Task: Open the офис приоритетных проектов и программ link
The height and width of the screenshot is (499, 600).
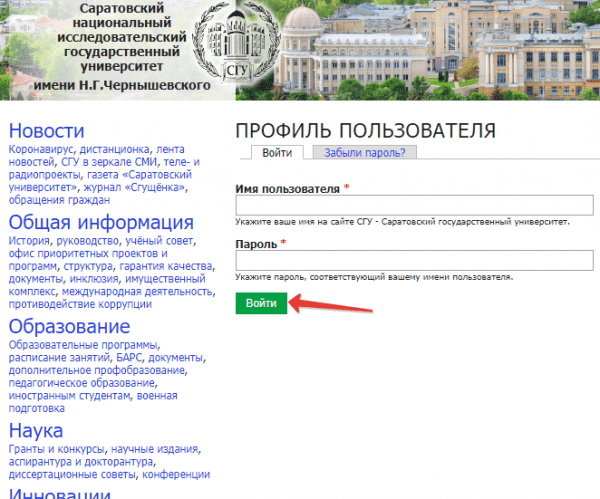Action: click(x=88, y=260)
